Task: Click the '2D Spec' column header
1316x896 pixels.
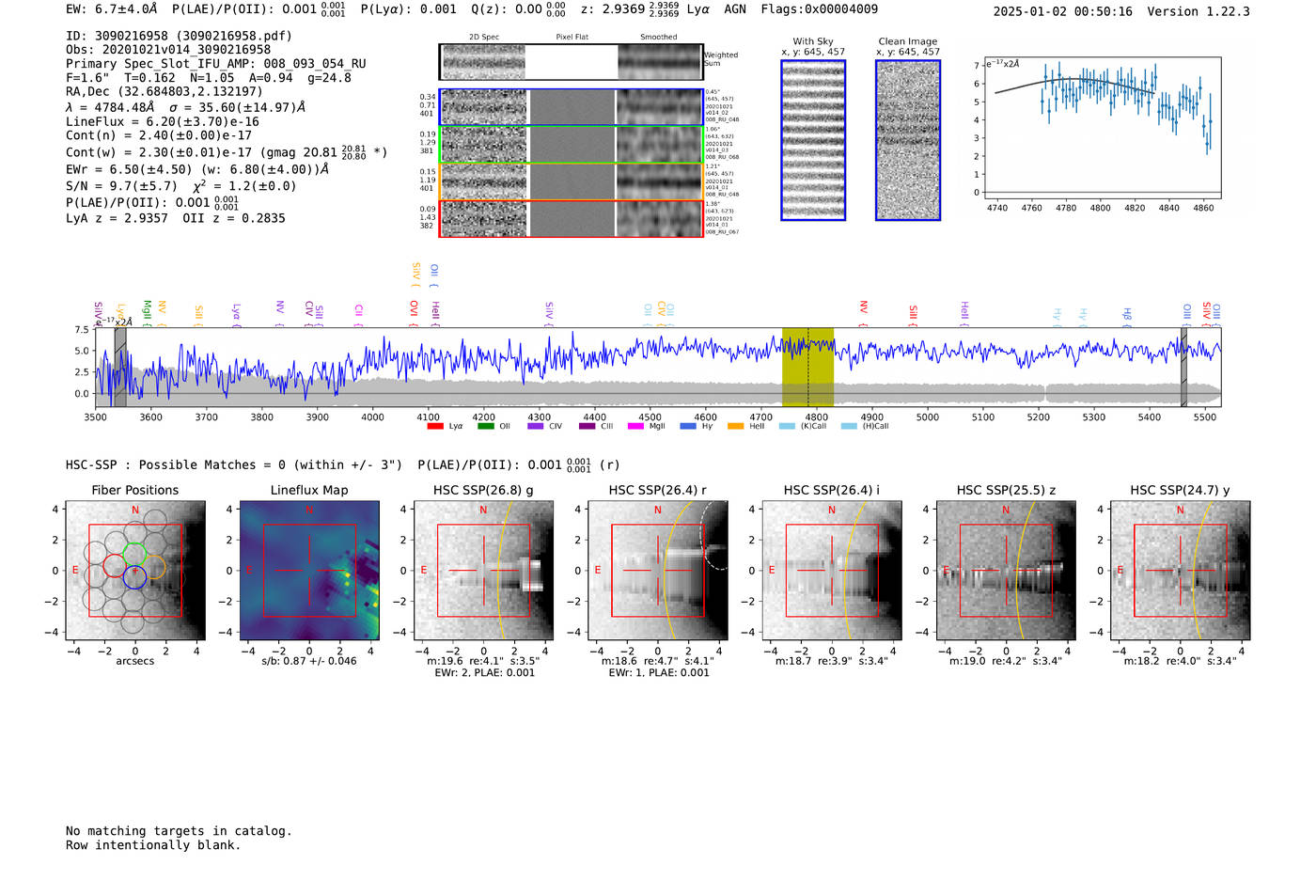Action: pos(484,38)
